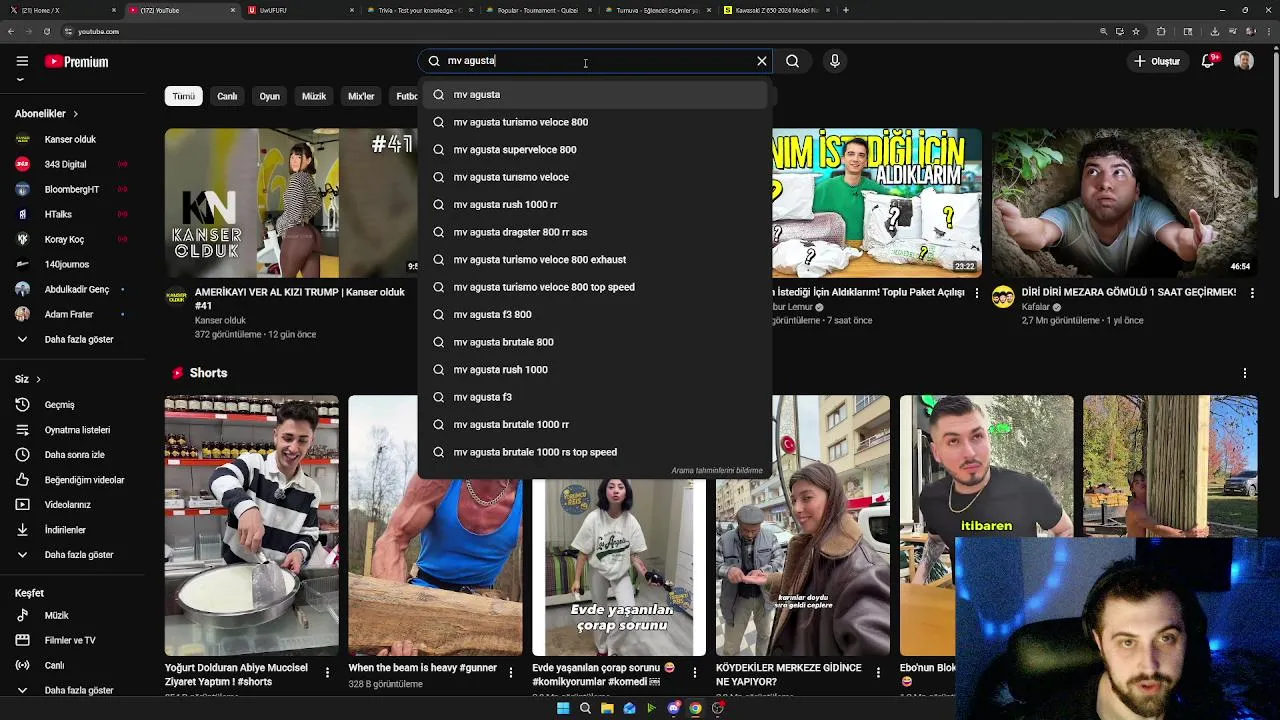Open the 343 Digital subscription
The height and width of the screenshot is (720, 1280).
70,164
